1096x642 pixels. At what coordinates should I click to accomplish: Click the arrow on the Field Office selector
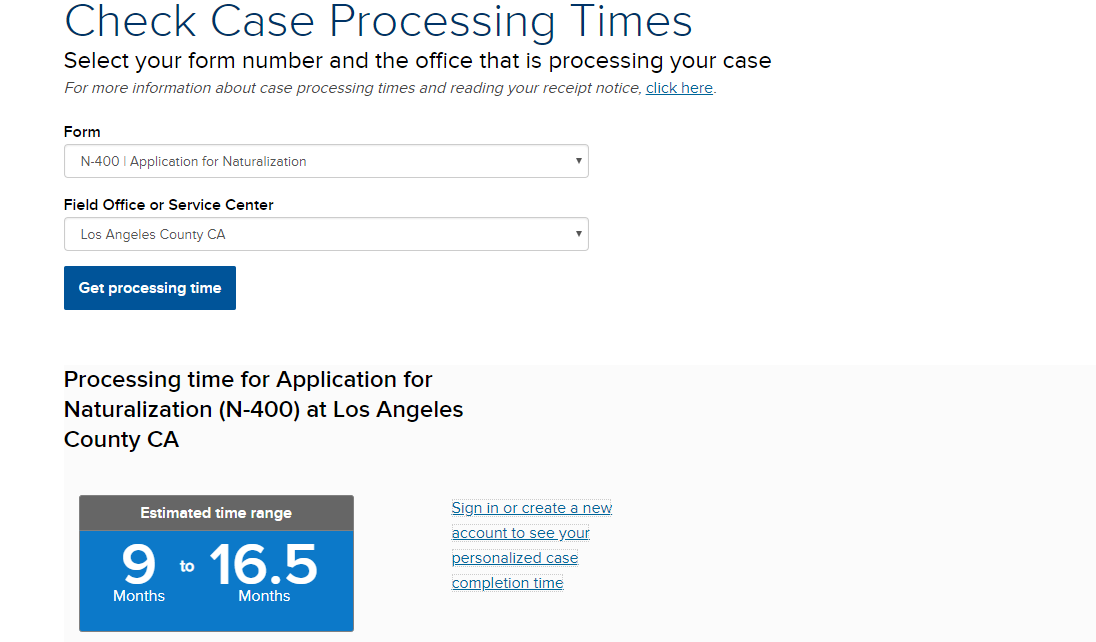(579, 233)
